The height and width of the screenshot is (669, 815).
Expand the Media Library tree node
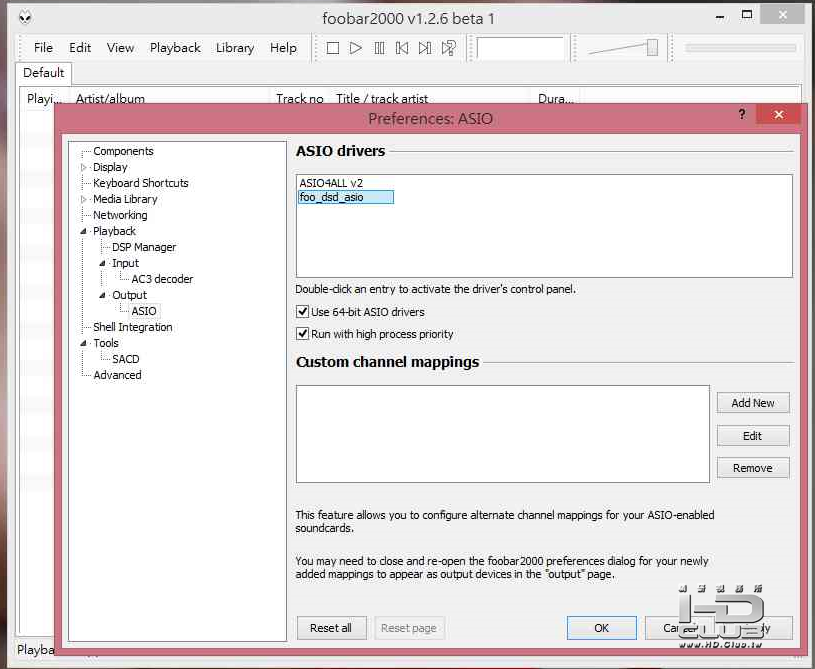tap(83, 199)
